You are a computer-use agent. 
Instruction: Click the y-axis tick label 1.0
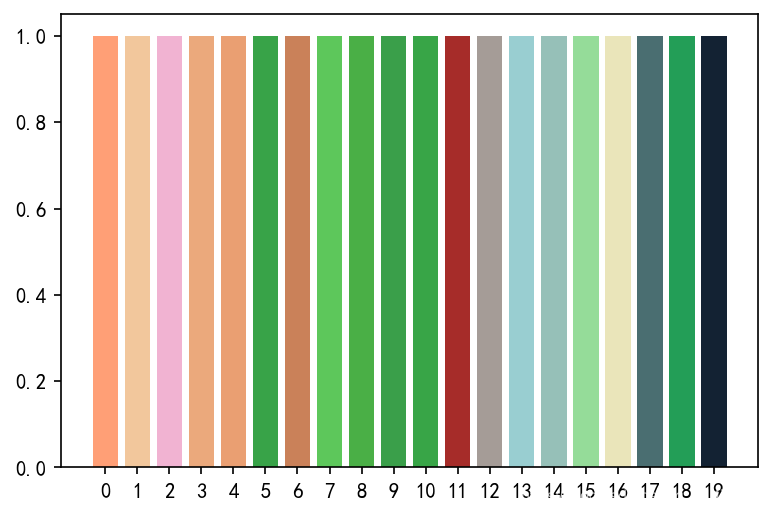point(31,37)
